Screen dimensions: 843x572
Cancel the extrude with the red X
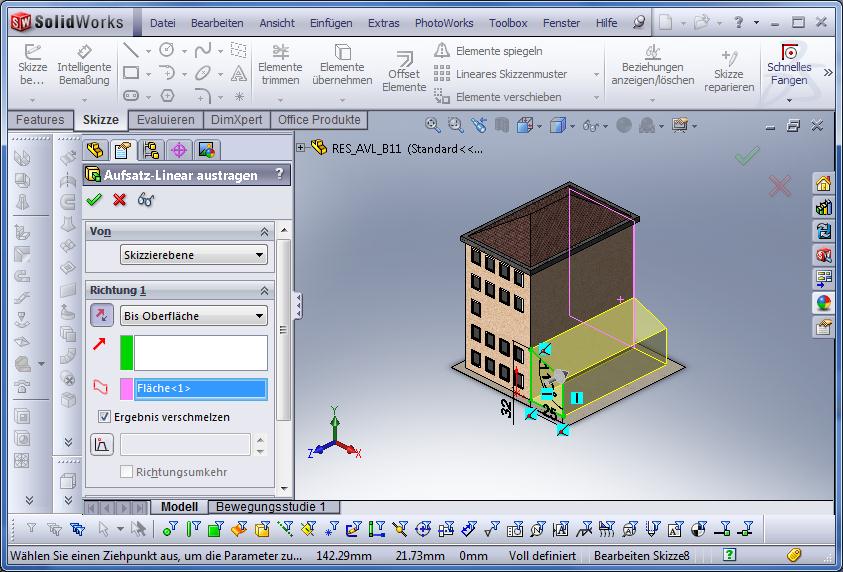(x=120, y=200)
